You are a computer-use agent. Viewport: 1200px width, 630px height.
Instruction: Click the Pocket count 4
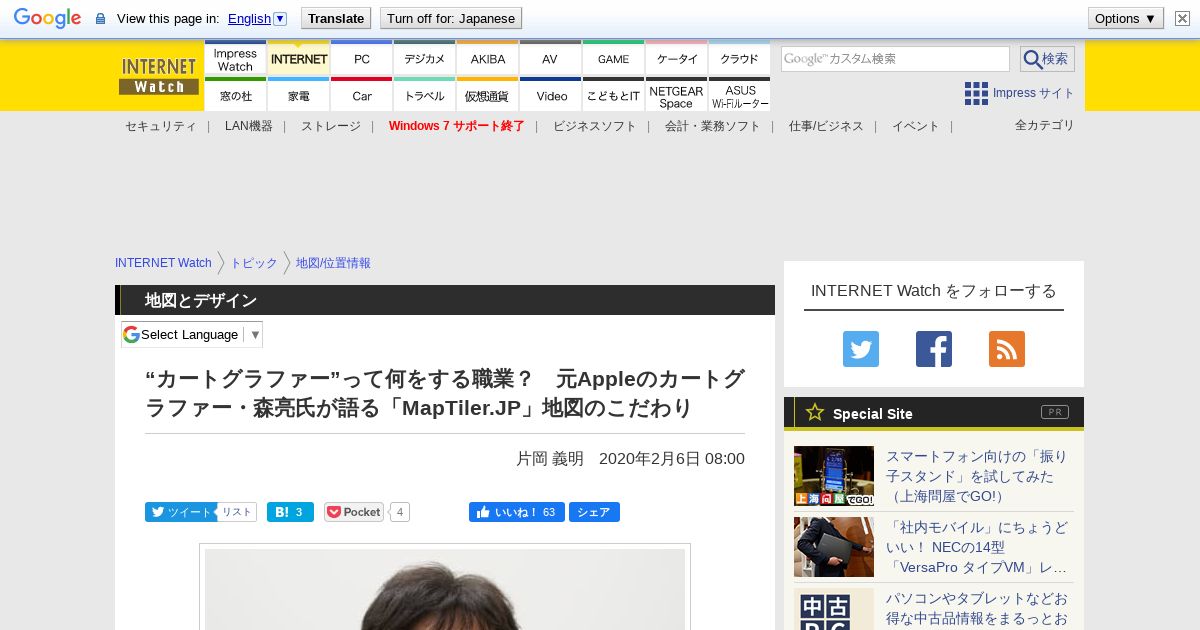(x=399, y=512)
